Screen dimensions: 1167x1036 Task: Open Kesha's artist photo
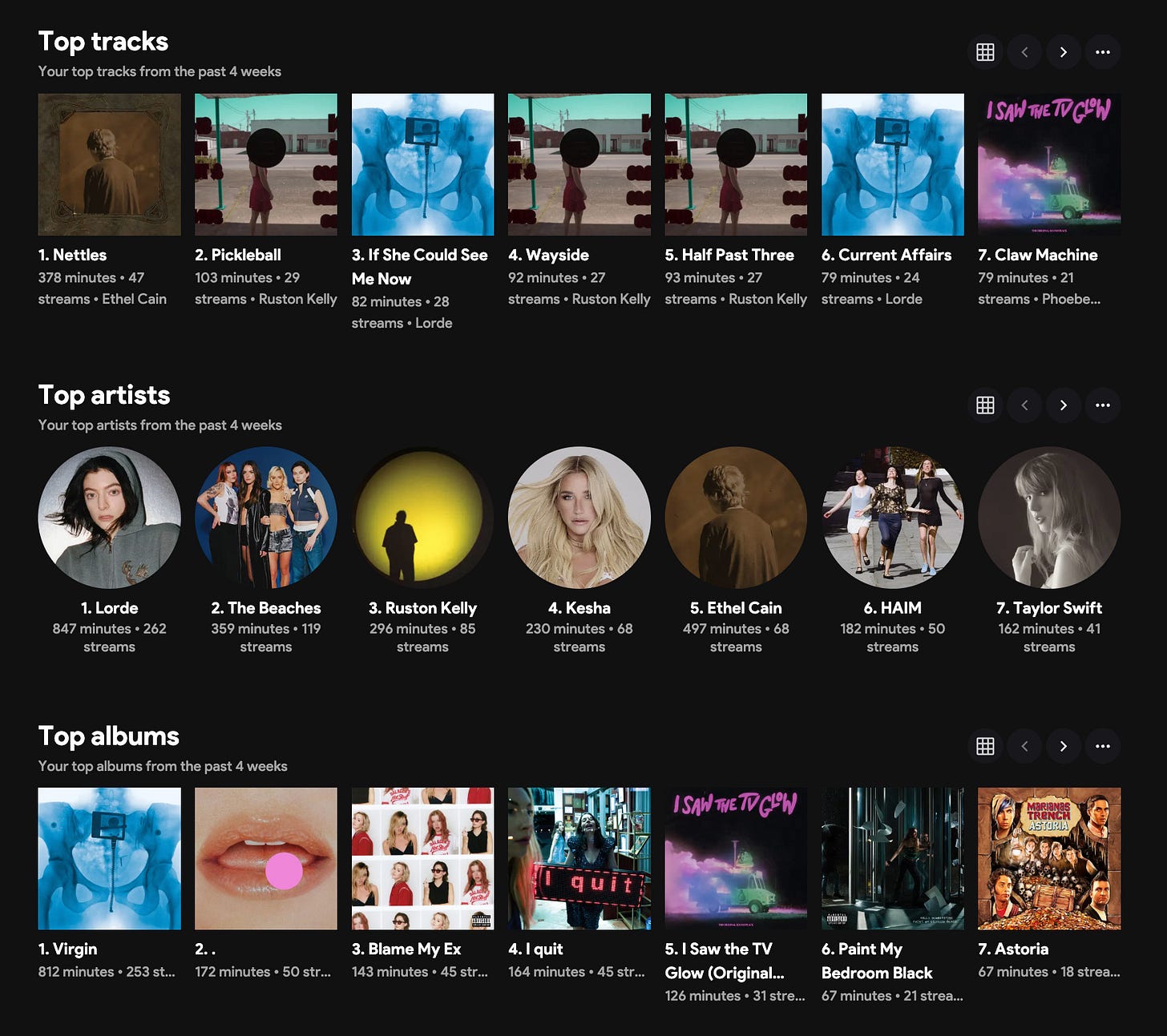(x=579, y=518)
